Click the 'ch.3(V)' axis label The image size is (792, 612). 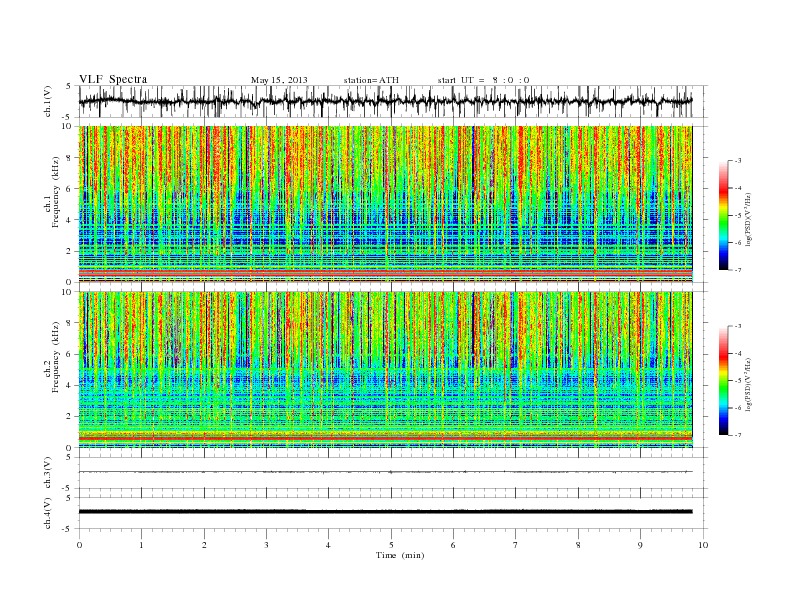click(x=48, y=473)
